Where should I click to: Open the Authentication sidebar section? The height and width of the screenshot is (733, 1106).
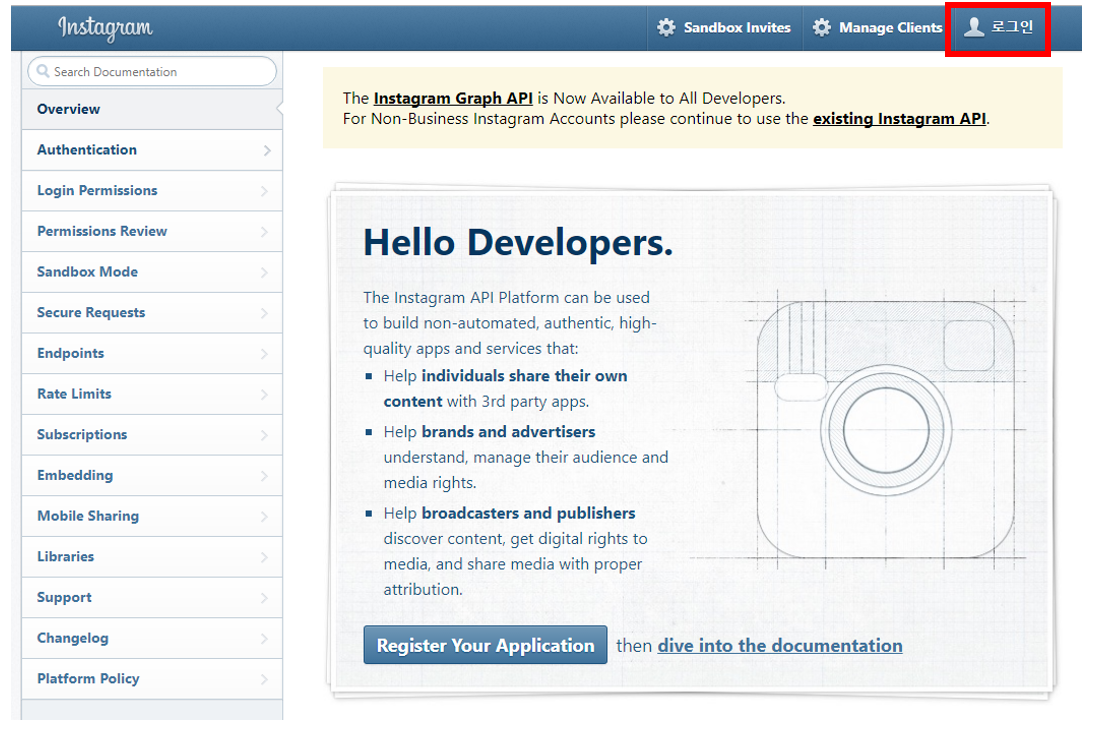(152, 150)
